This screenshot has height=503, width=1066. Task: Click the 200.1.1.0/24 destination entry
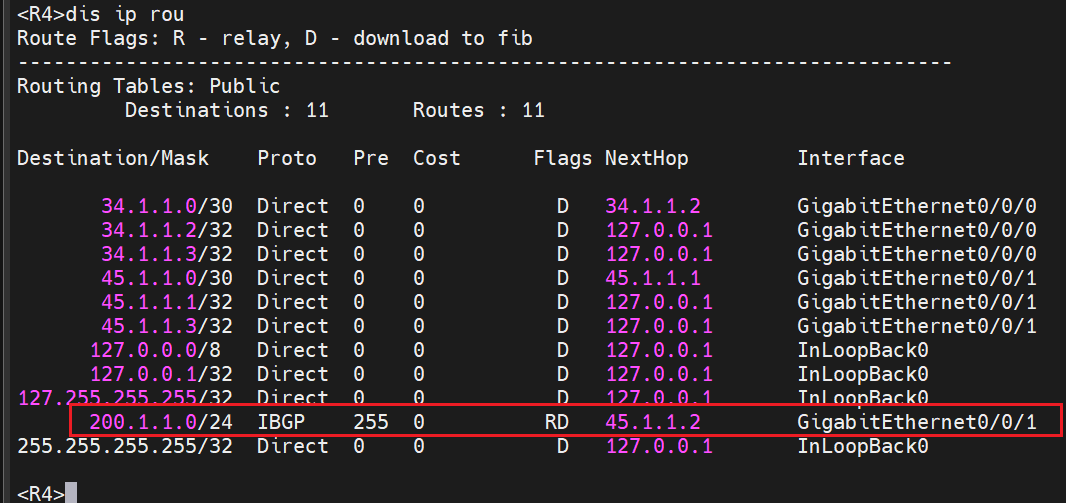tap(160, 422)
